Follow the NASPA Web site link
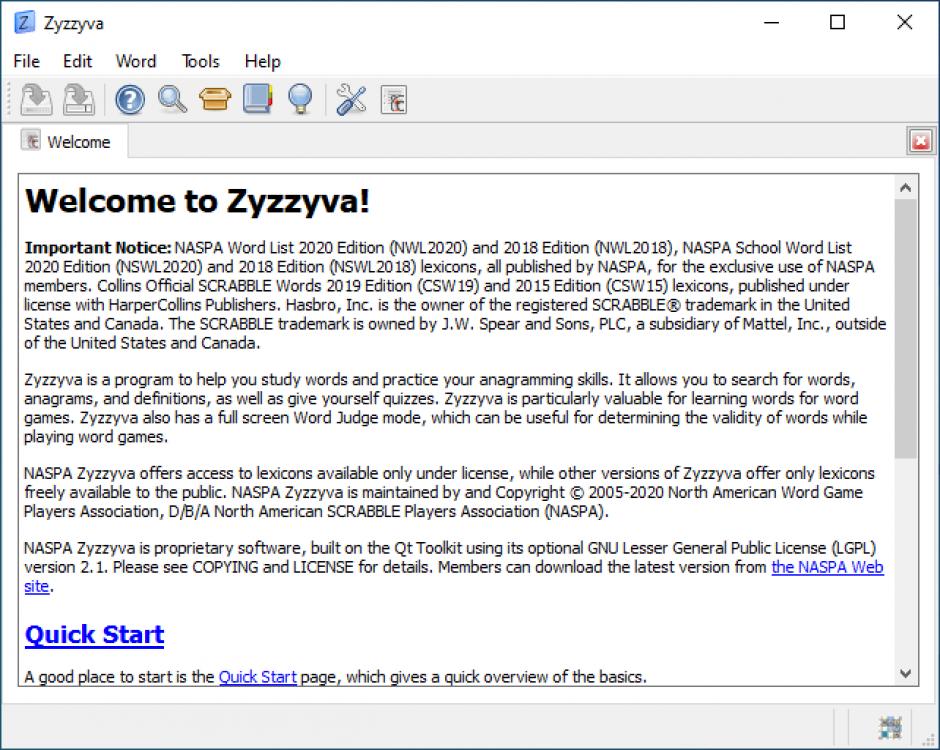 (827, 567)
